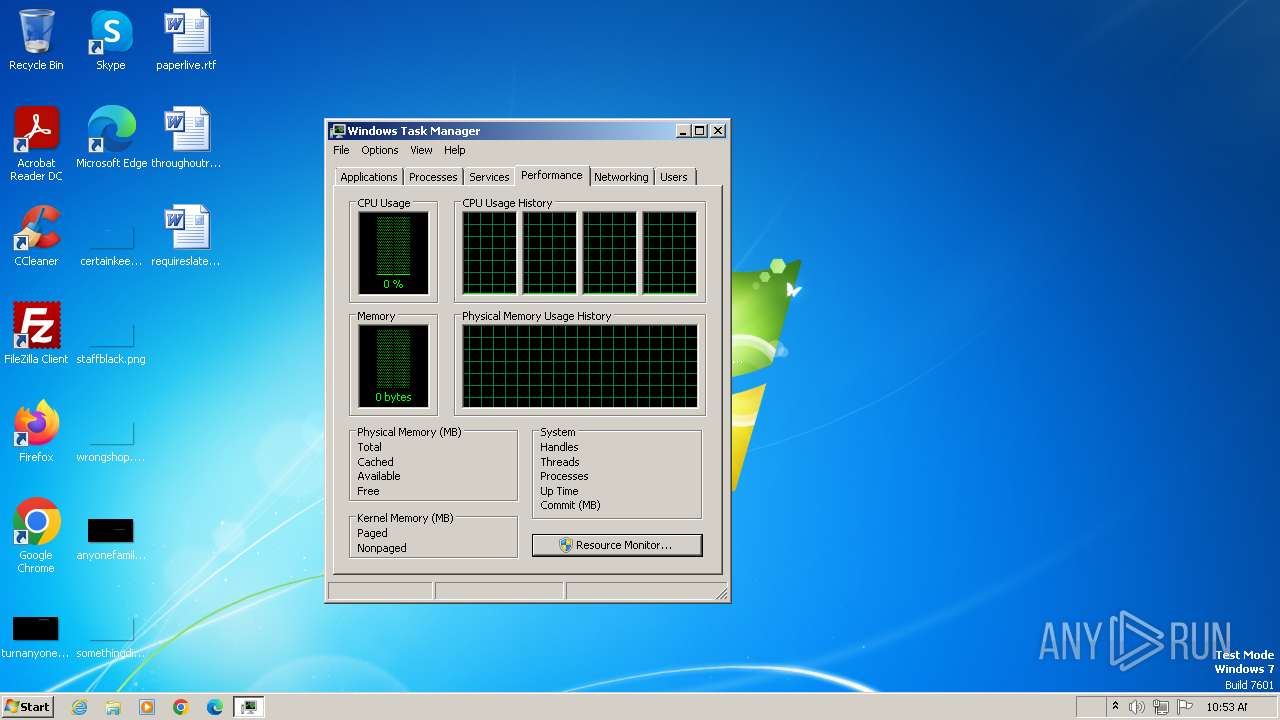This screenshot has width=1280, height=720.
Task: Click the 'Handles' label in System
Action: [559, 447]
